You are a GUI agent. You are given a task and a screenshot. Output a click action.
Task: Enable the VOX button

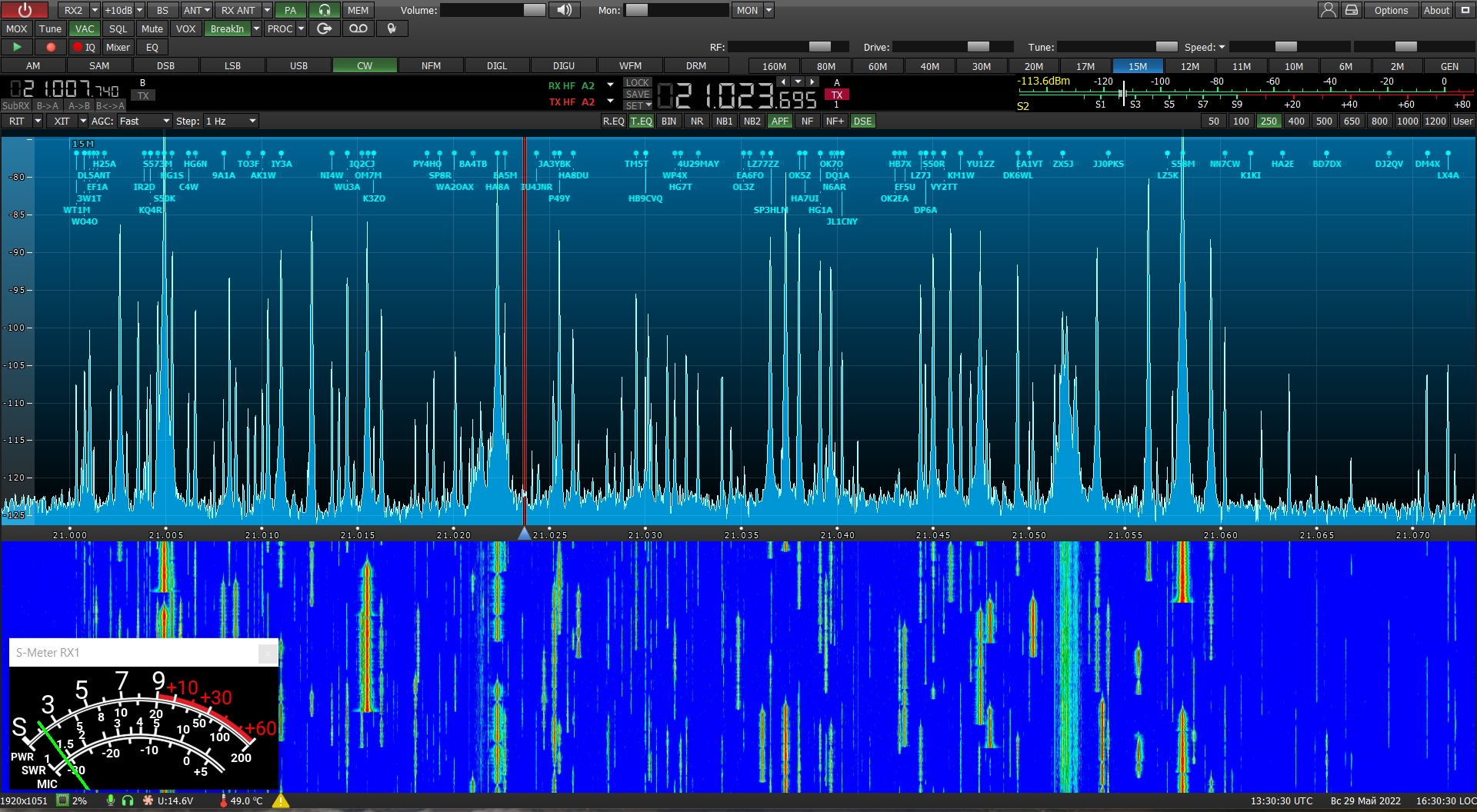185,28
